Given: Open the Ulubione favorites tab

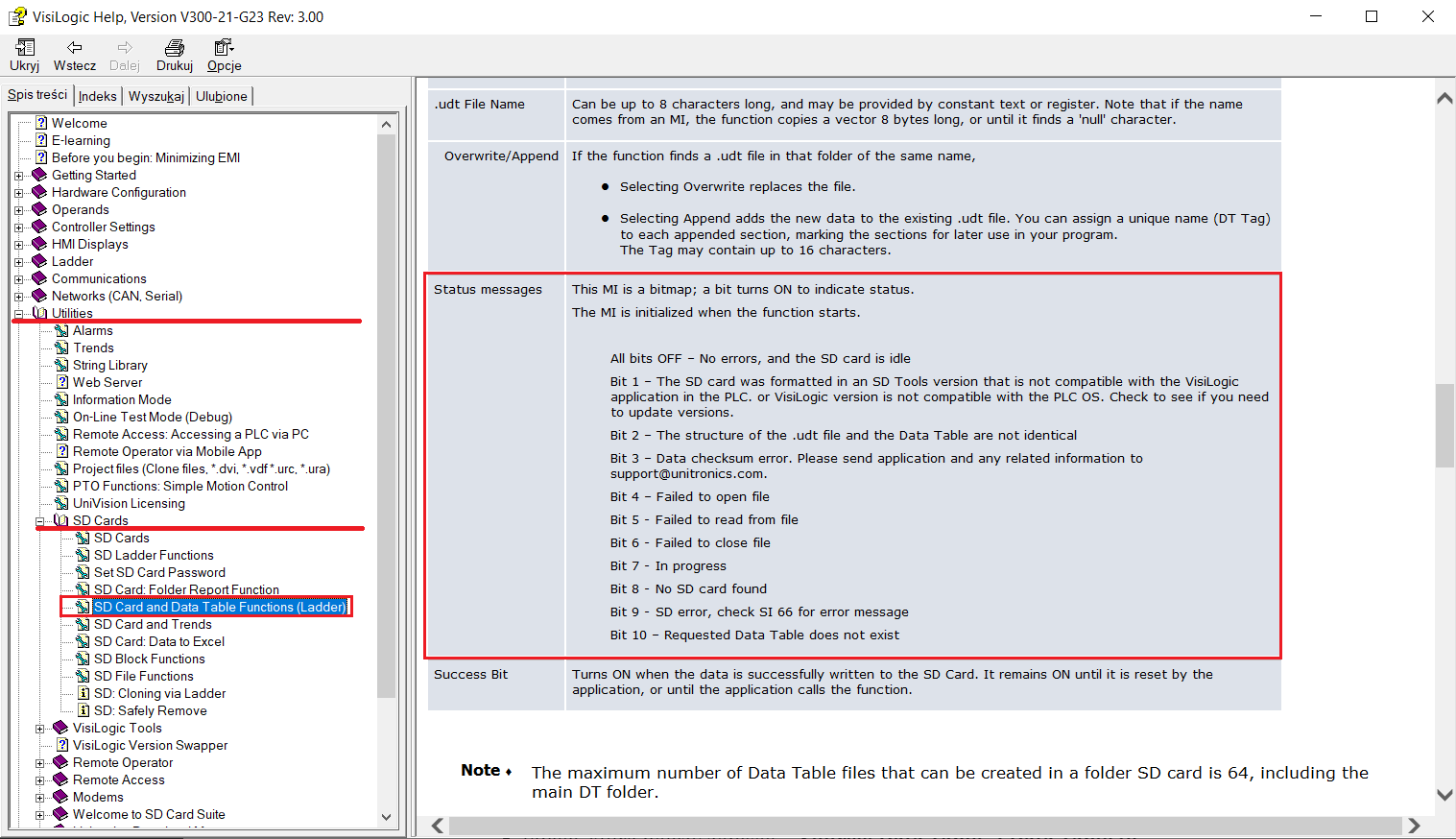Looking at the screenshot, I should (222, 96).
